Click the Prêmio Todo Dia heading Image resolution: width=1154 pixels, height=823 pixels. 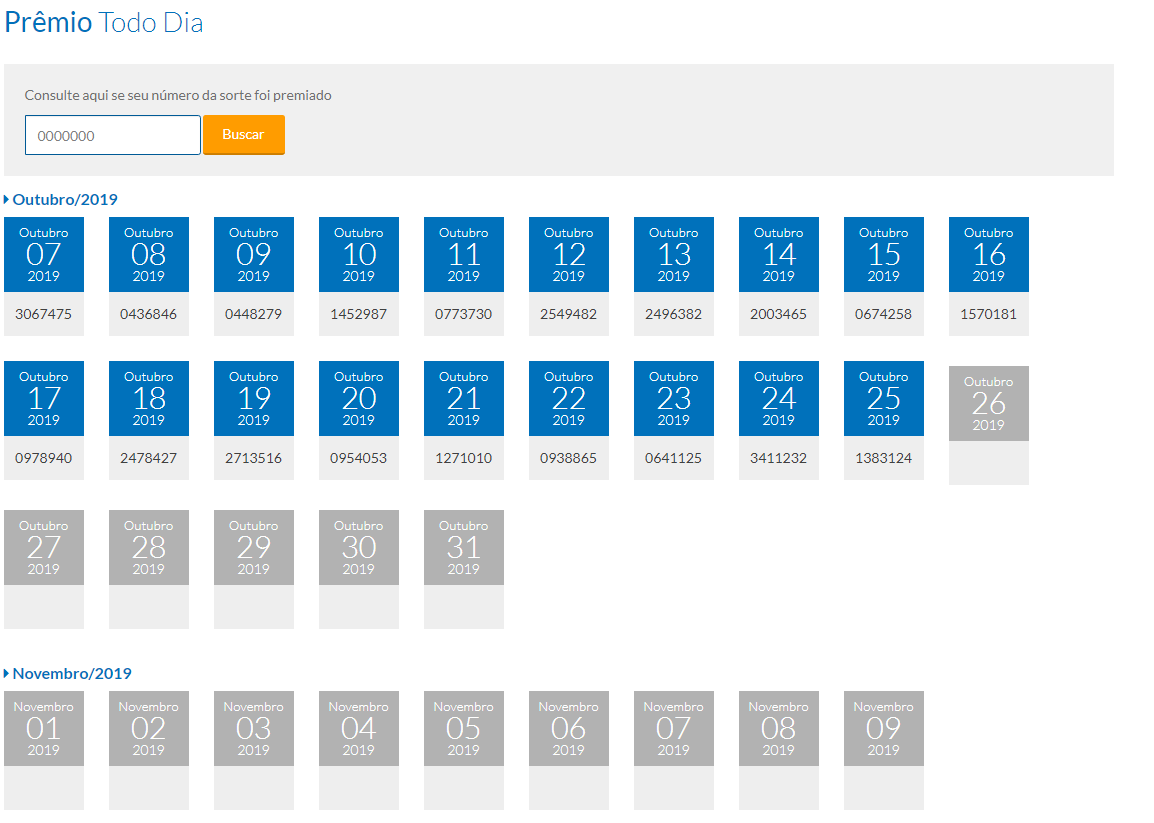(x=104, y=22)
